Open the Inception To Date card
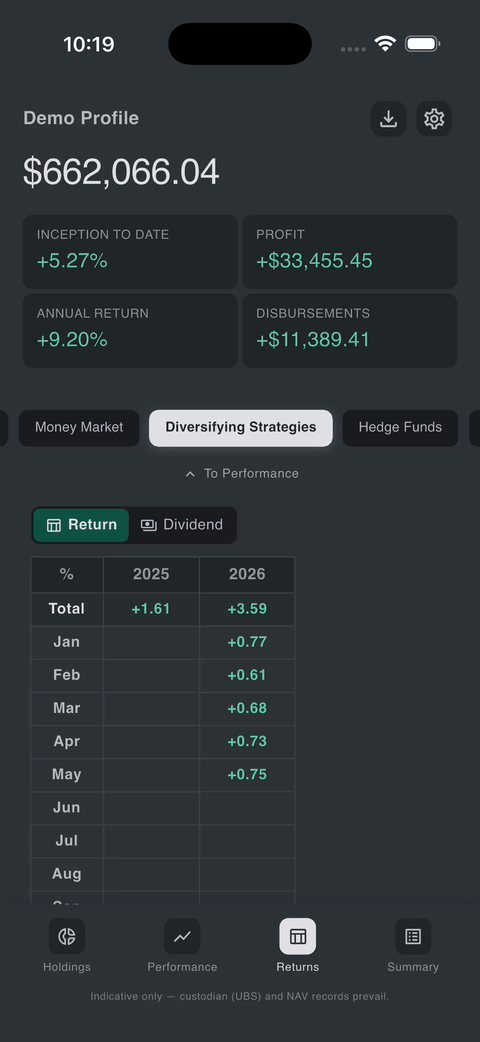 click(x=130, y=251)
